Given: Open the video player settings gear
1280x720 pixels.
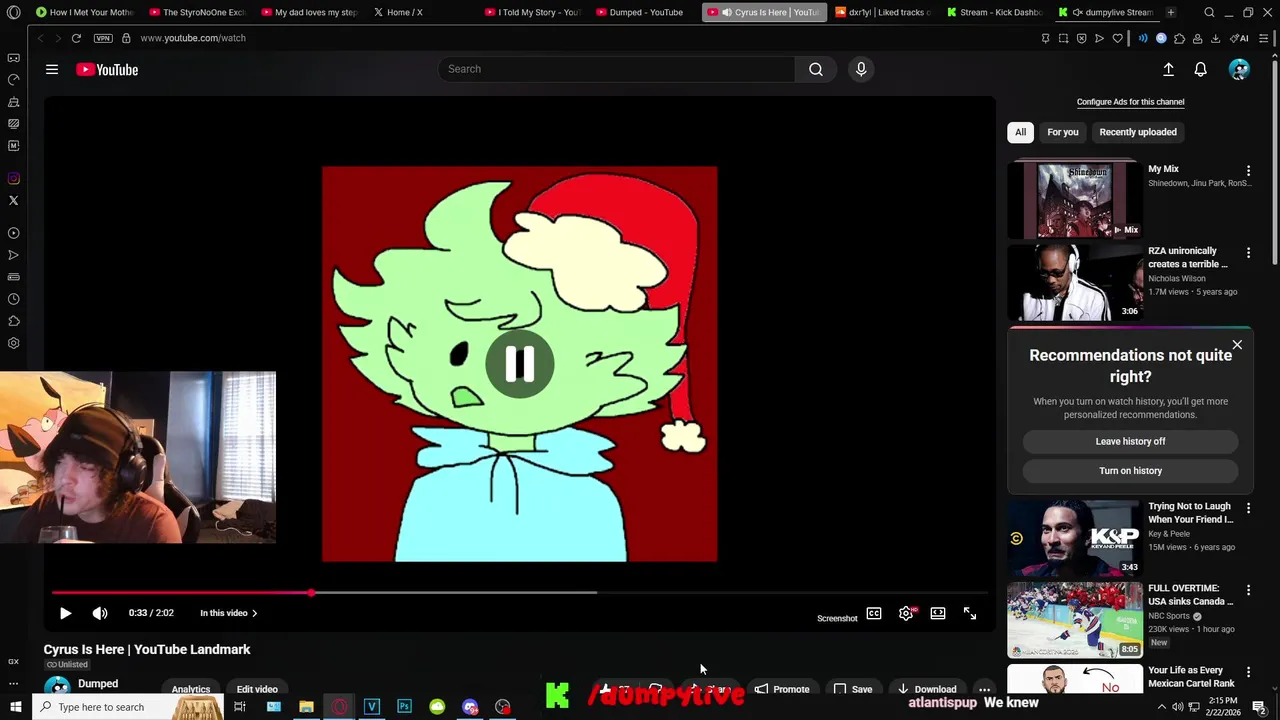Looking at the screenshot, I should point(906,613).
